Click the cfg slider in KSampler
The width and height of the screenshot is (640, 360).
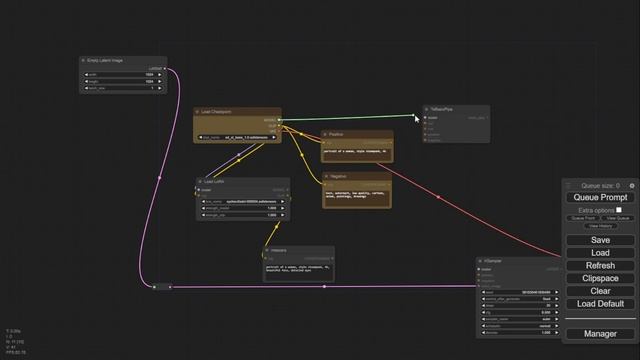[520, 313]
